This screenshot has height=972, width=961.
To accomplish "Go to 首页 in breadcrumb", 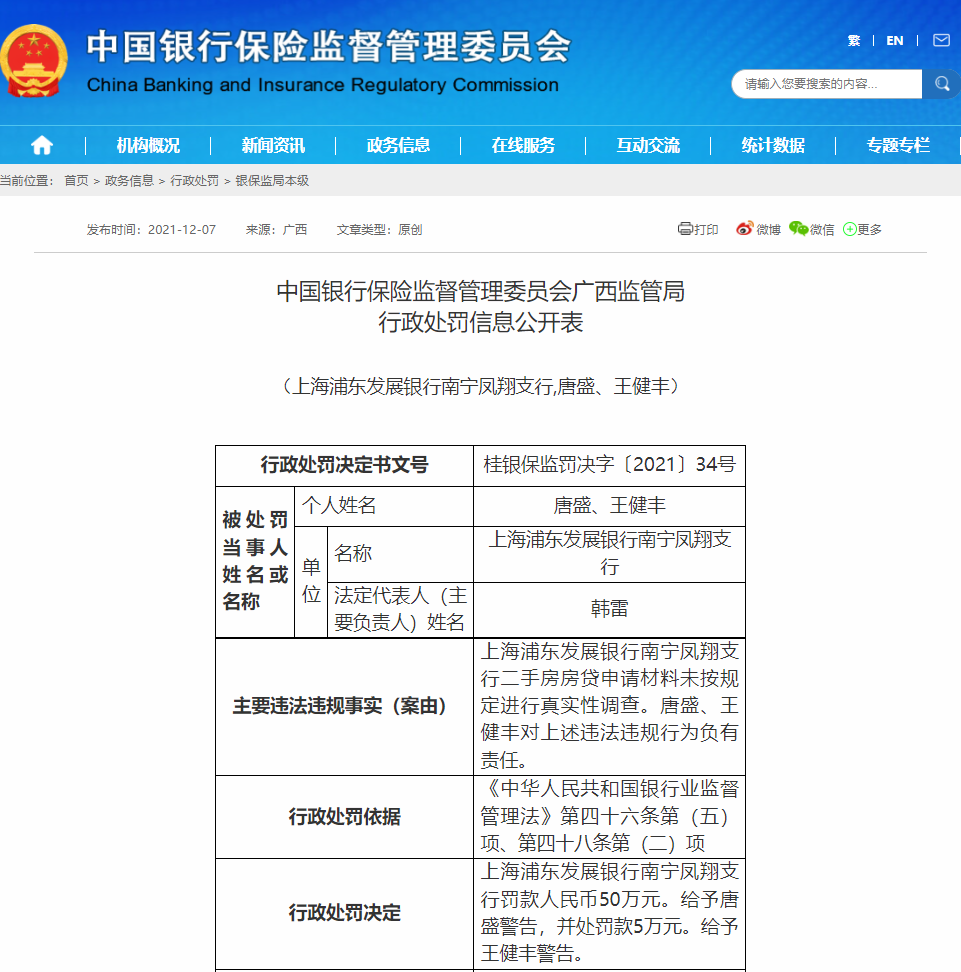I will click(76, 180).
